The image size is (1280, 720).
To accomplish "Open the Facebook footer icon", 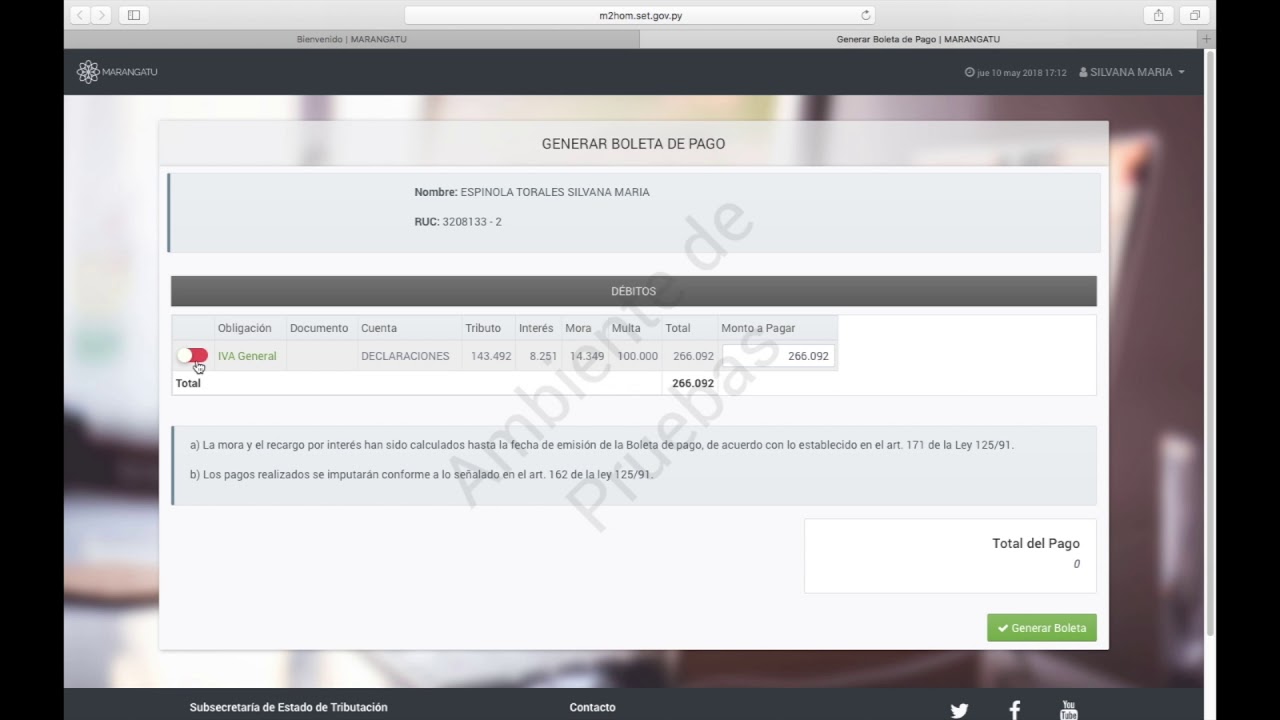I will [x=1014, y=710].
